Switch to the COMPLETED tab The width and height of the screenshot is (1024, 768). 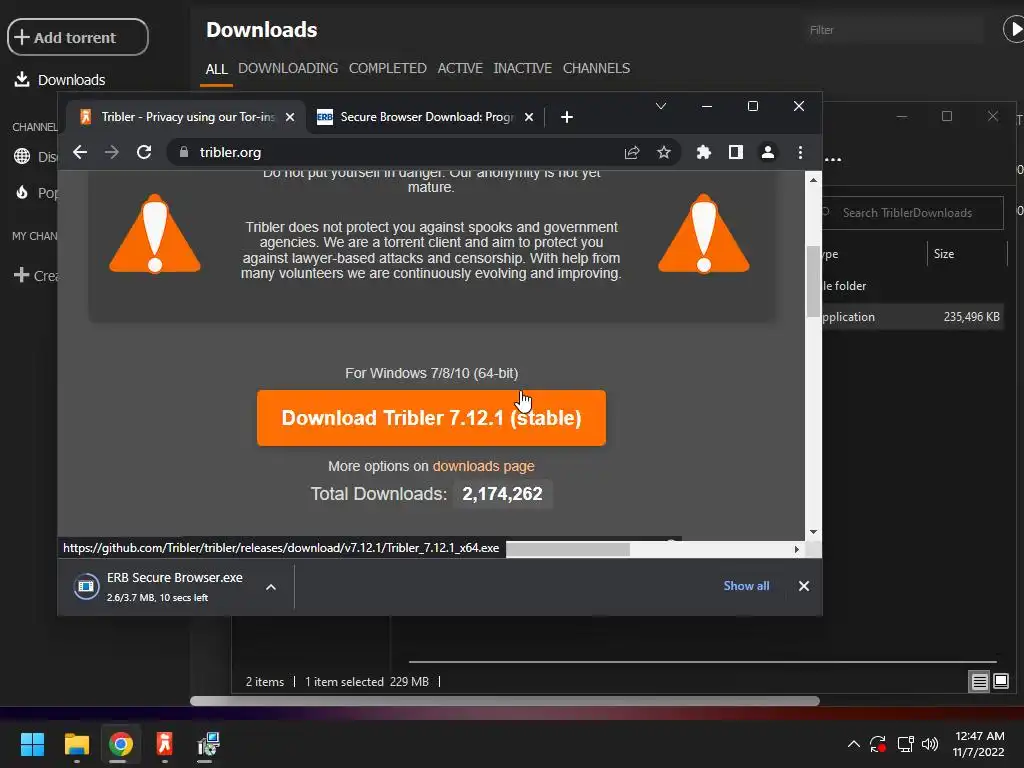pos(387,68)
